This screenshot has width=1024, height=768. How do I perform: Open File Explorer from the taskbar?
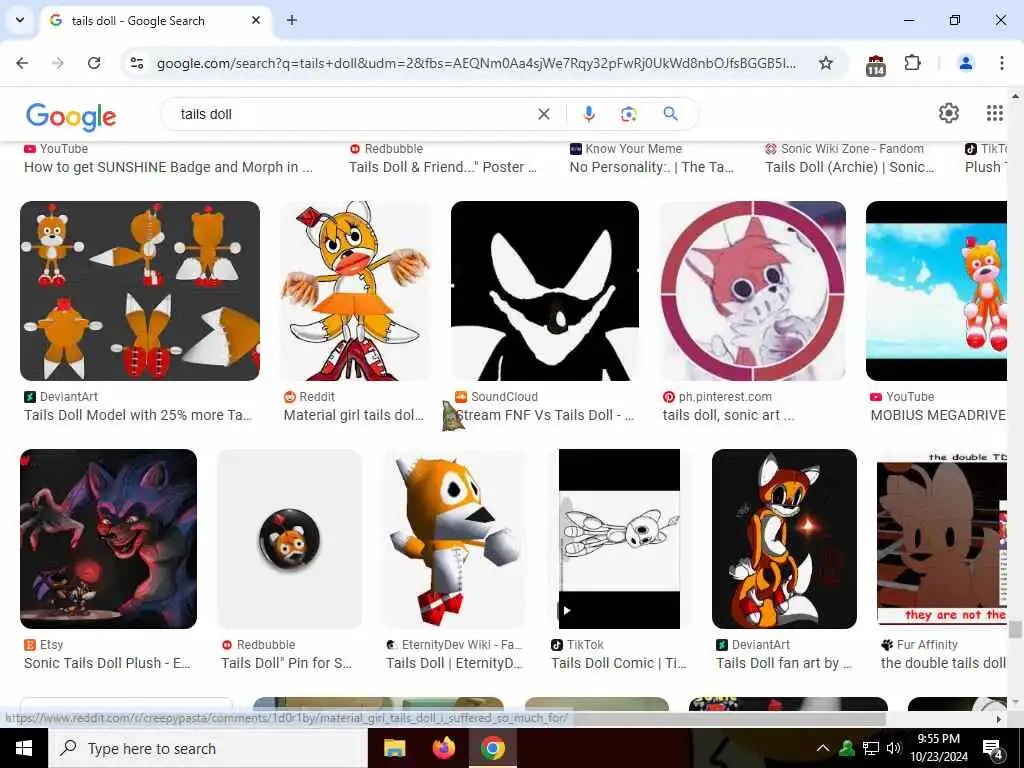click(394, 748)
